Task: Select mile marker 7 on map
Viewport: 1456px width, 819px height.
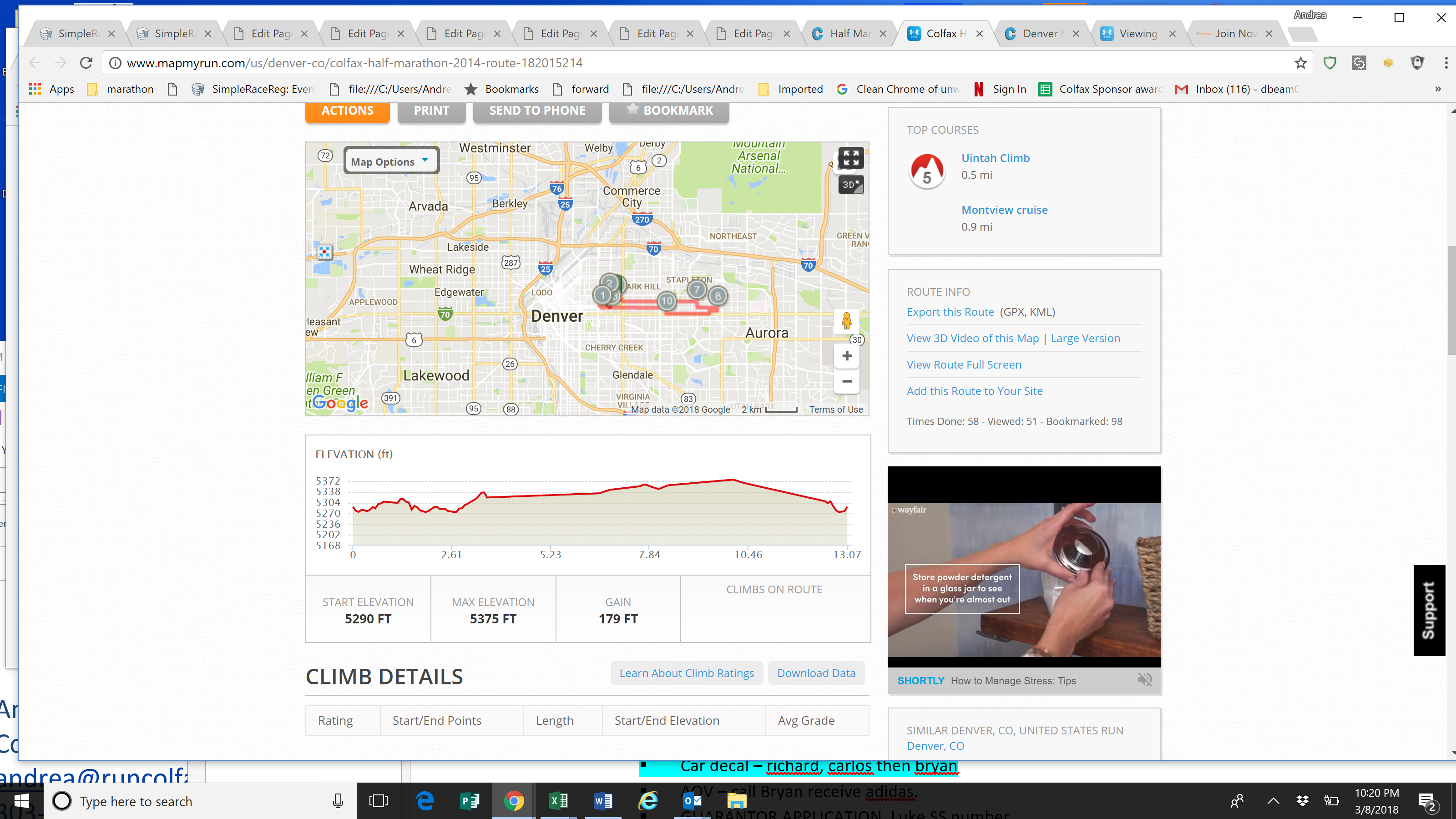Action: pyautogui.click(x=696, y=290)
